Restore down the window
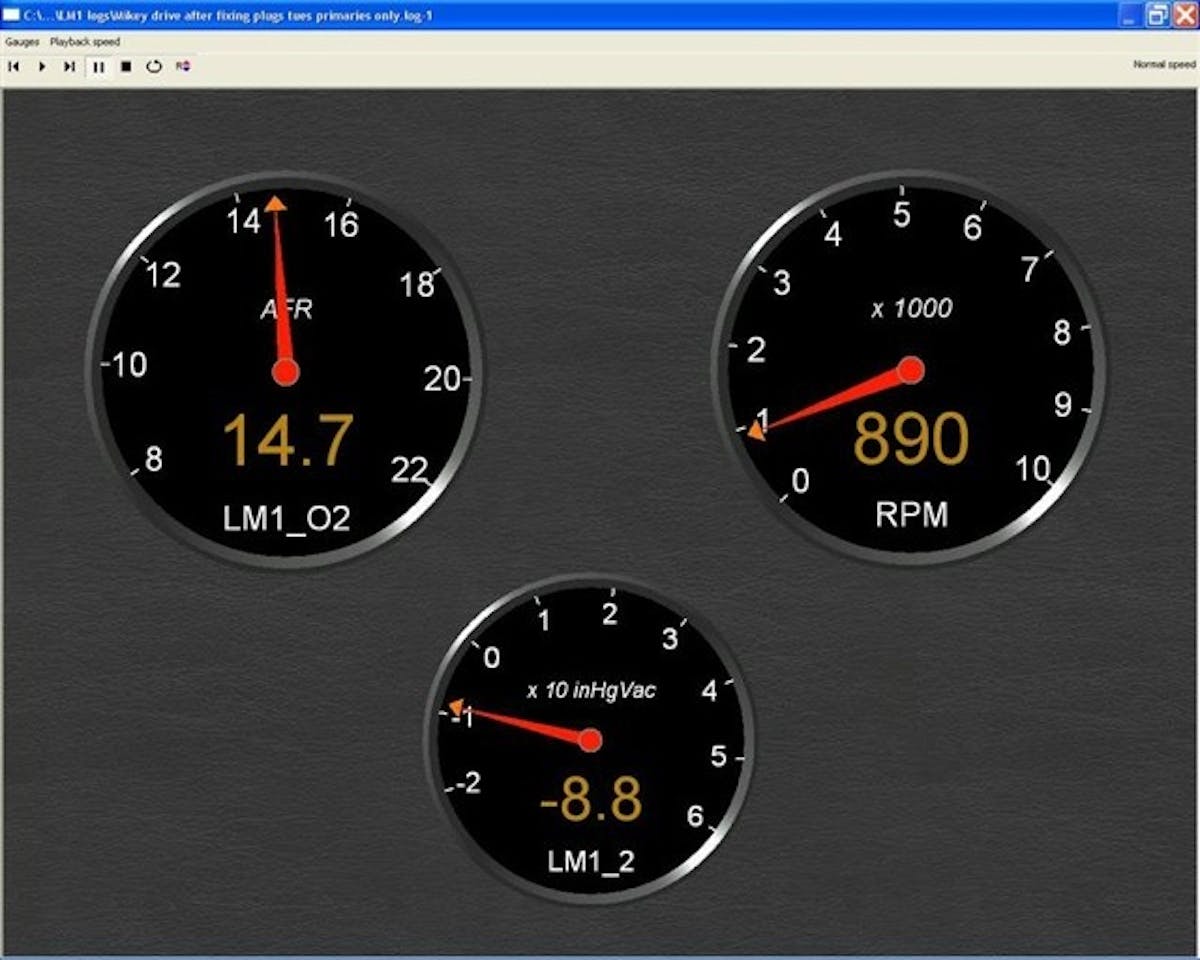This screenshot has height=960, width=1200. 1157,14
